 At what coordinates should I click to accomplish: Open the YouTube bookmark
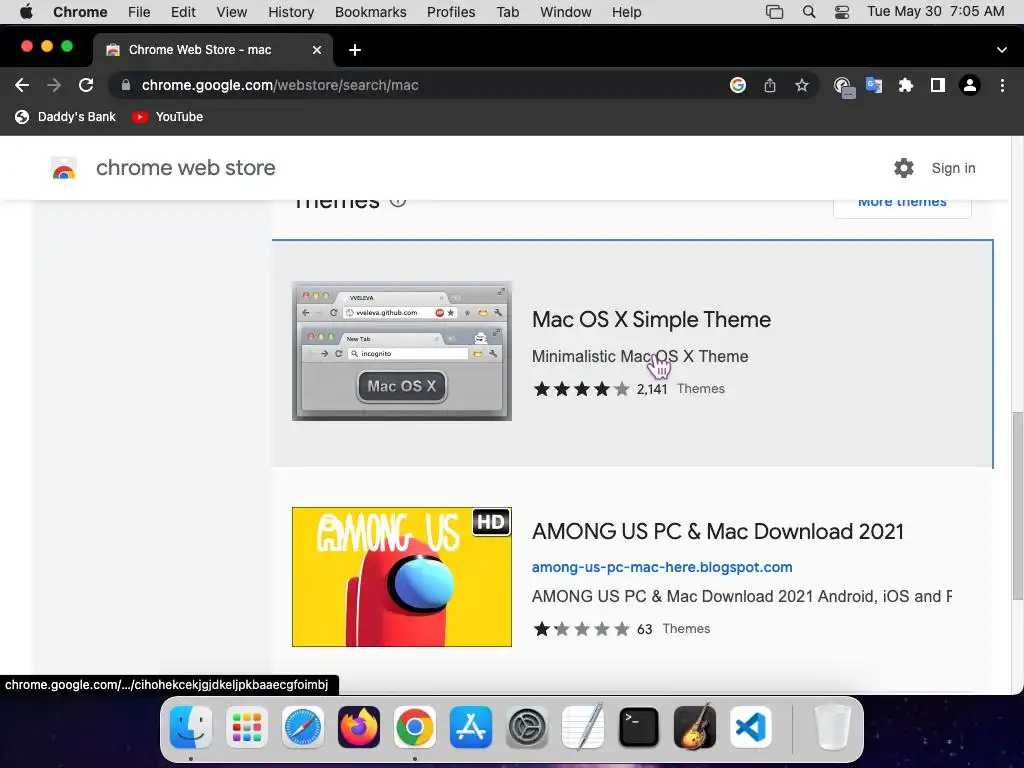coord(168,117)
